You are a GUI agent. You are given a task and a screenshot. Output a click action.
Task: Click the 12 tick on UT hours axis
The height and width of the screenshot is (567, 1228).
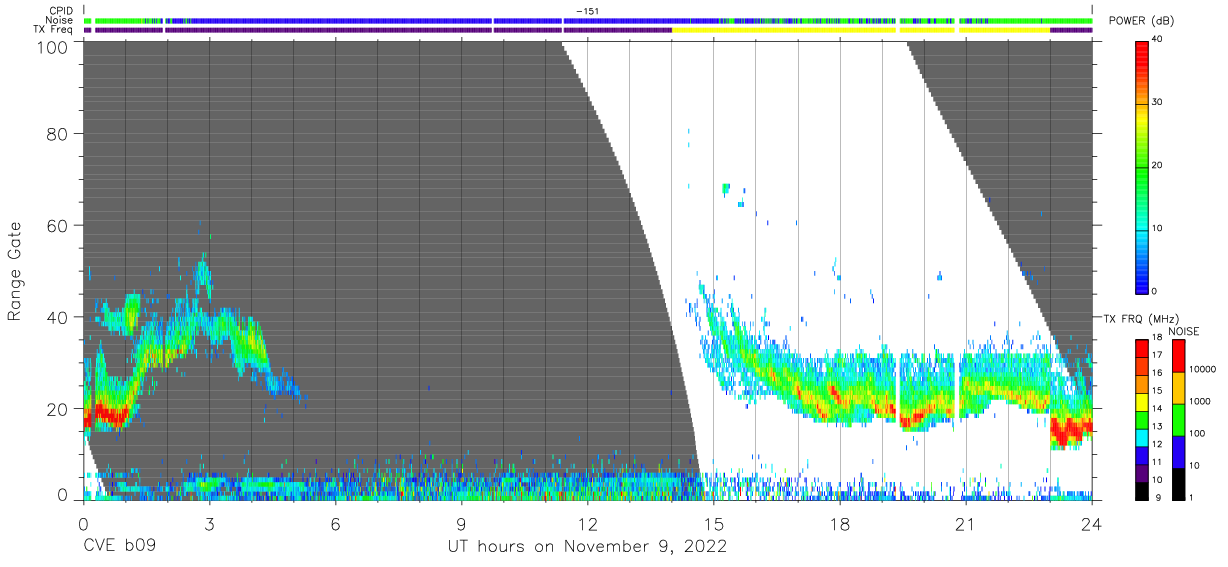click(587, 523)
